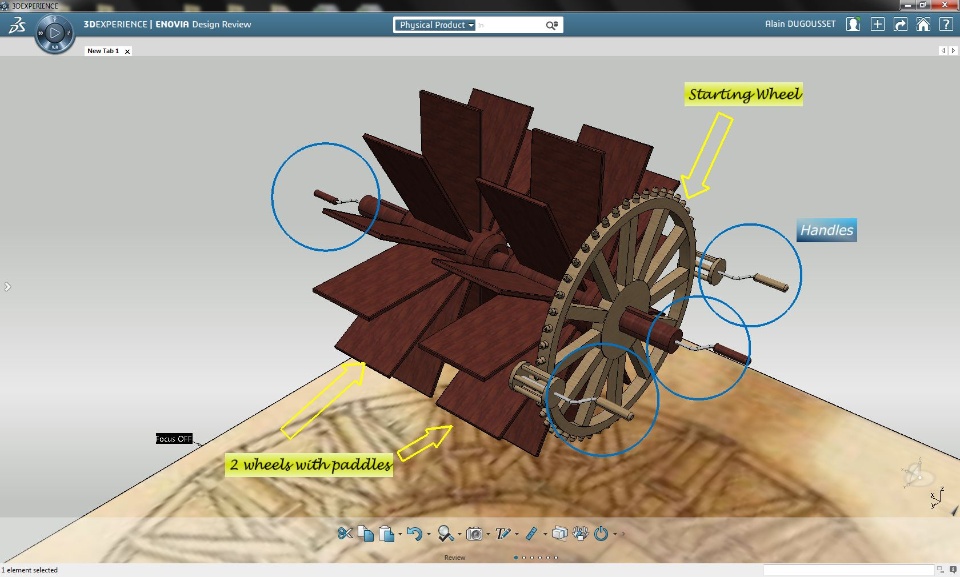The width and height of the screenshot is (960, 577).
Task: Click the hands manipulation icon
Action: [x=580, y=534]
